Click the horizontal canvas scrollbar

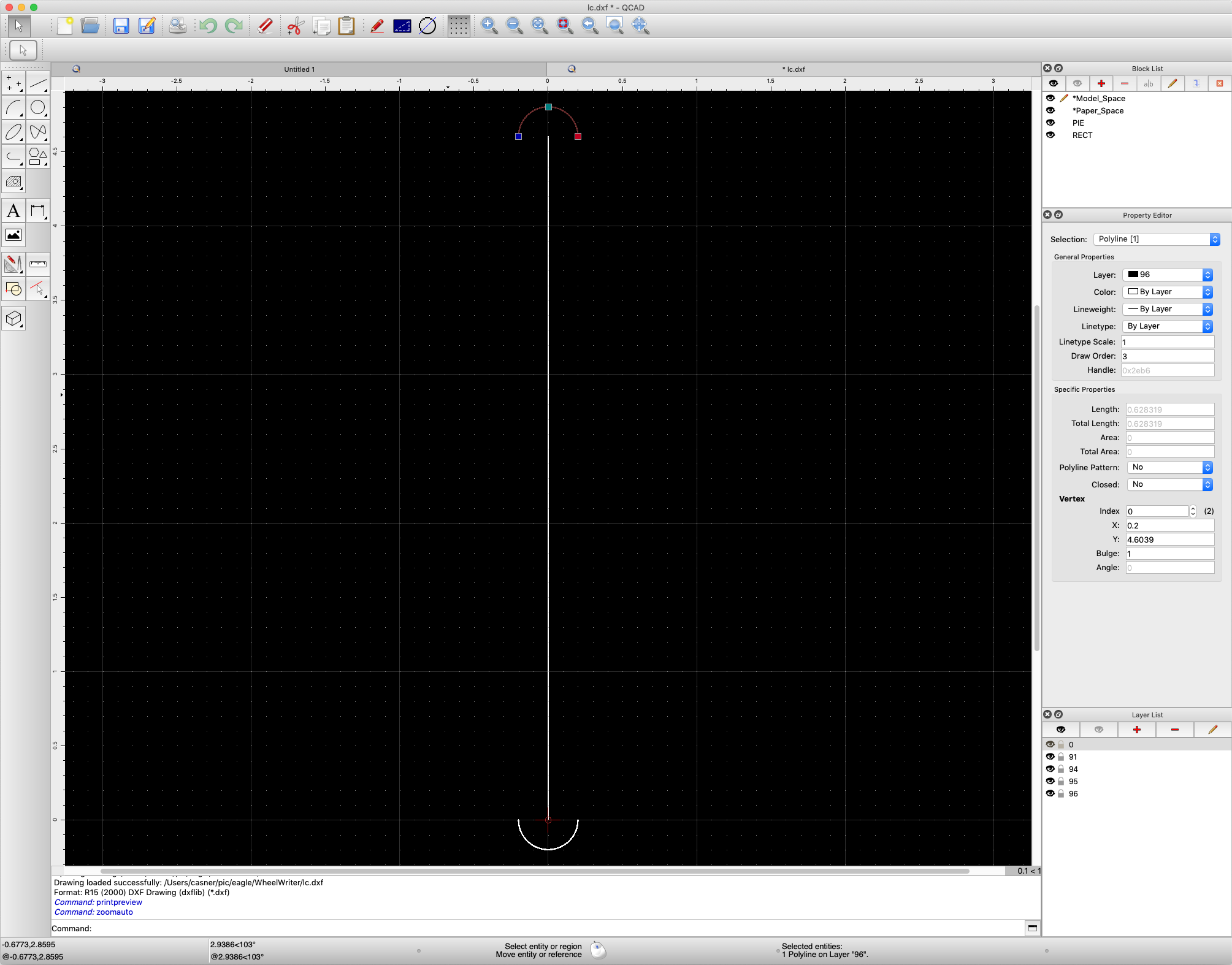click(x=535, y=871)
